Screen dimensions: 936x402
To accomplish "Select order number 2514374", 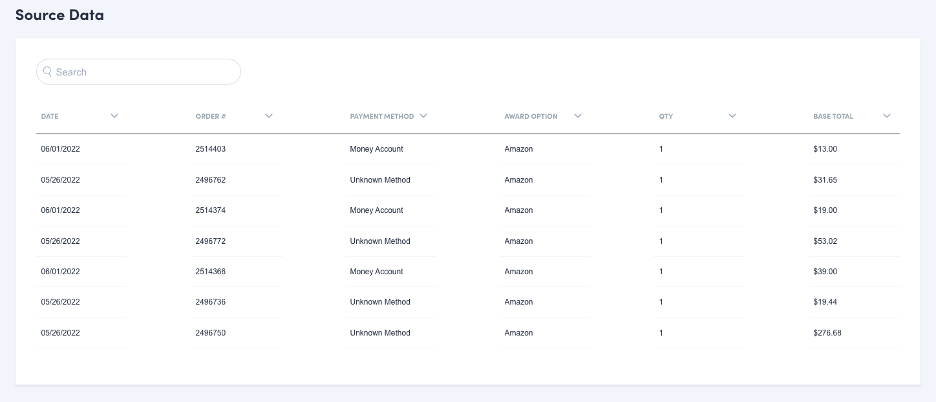I will coord(210,210).
